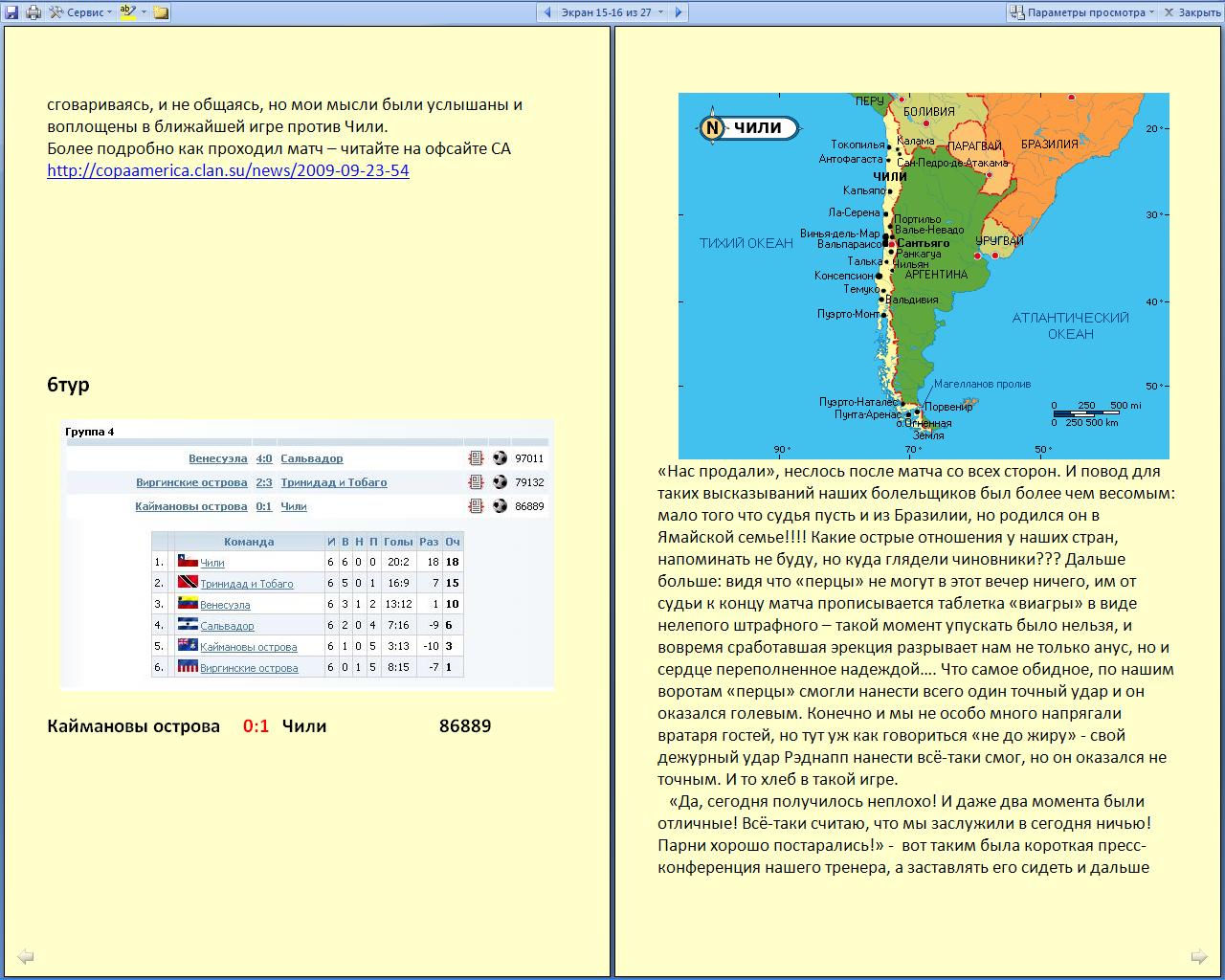Click the ball icon beside 97011
1225x980 pixels.
500,458
